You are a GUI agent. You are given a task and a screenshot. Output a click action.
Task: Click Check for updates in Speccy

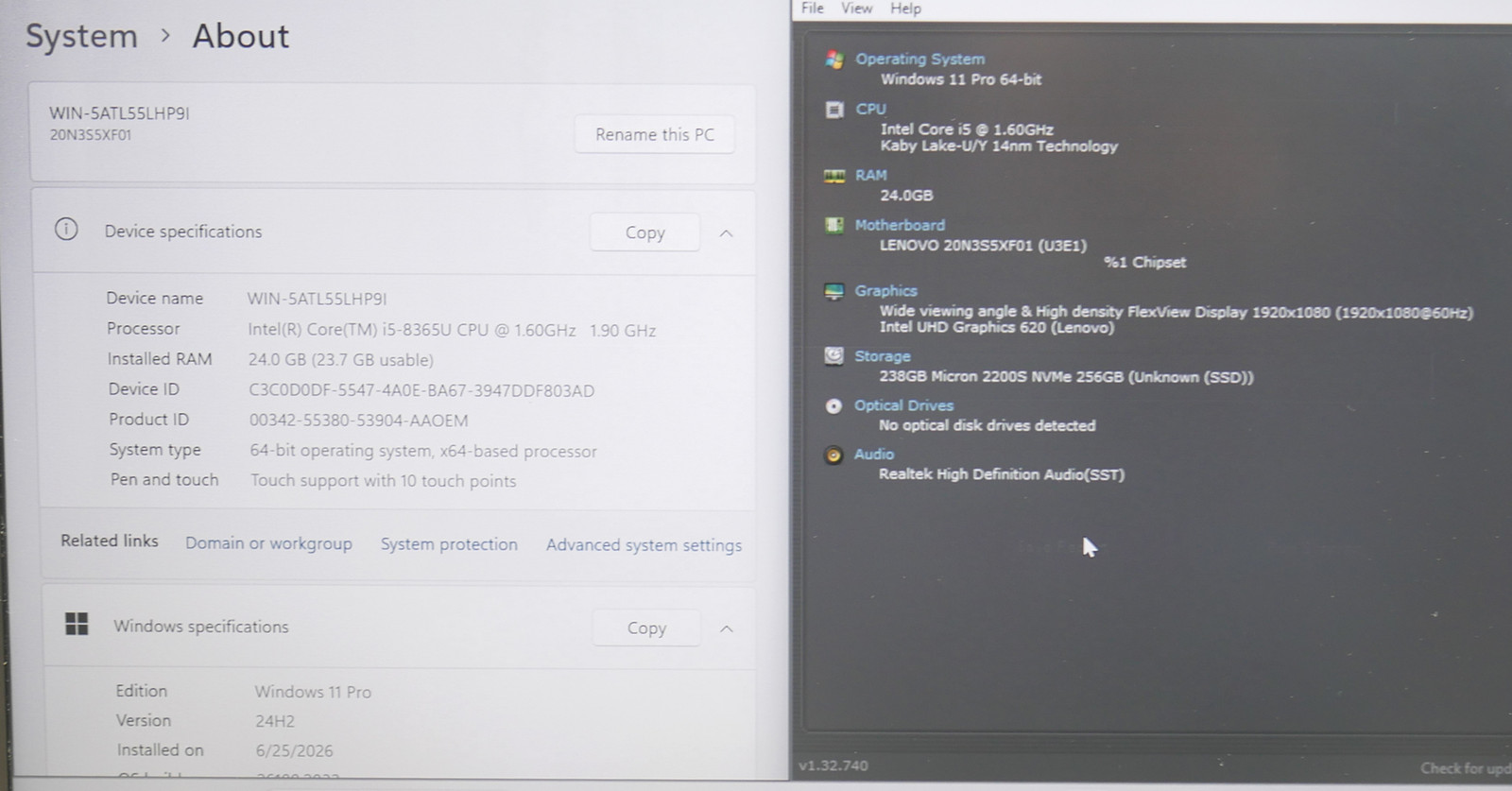(x=1466, y=768)
